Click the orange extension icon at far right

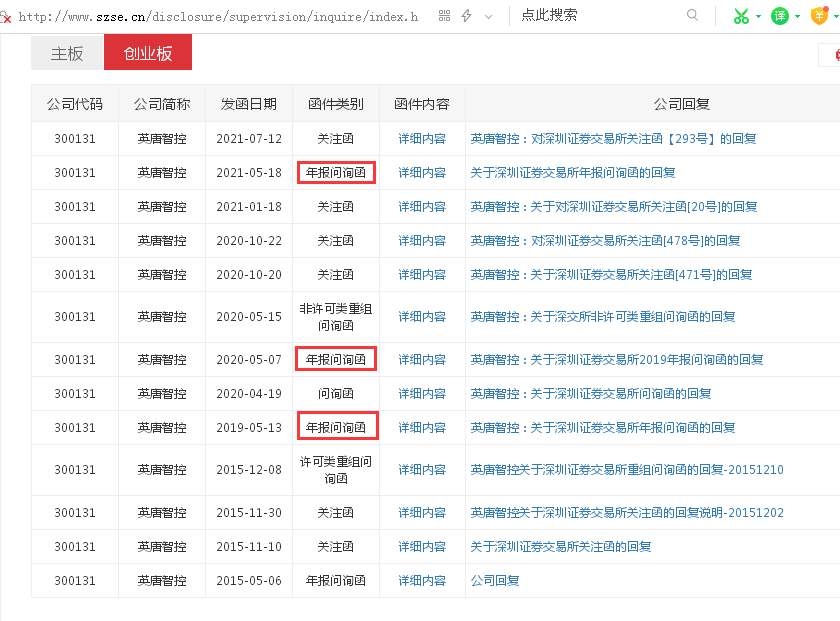point(820,16)
